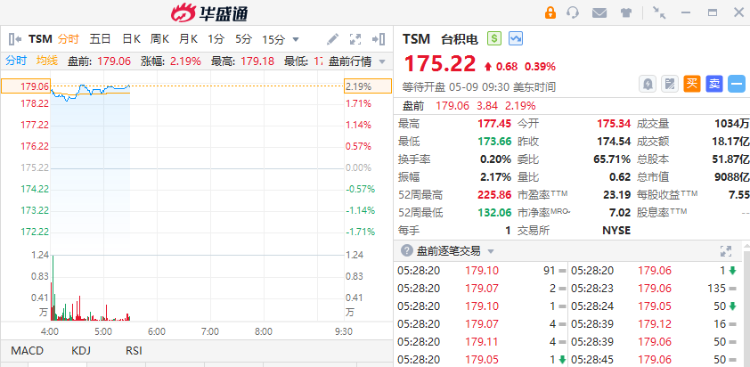Open the skin theme shirt icon

(x=626, y=13)
